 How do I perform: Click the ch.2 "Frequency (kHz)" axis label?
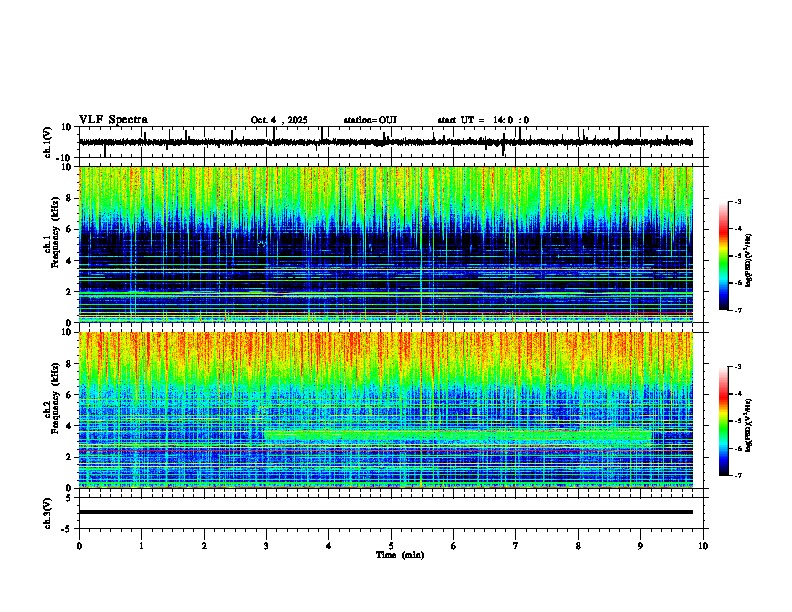[x=55, y=398]
